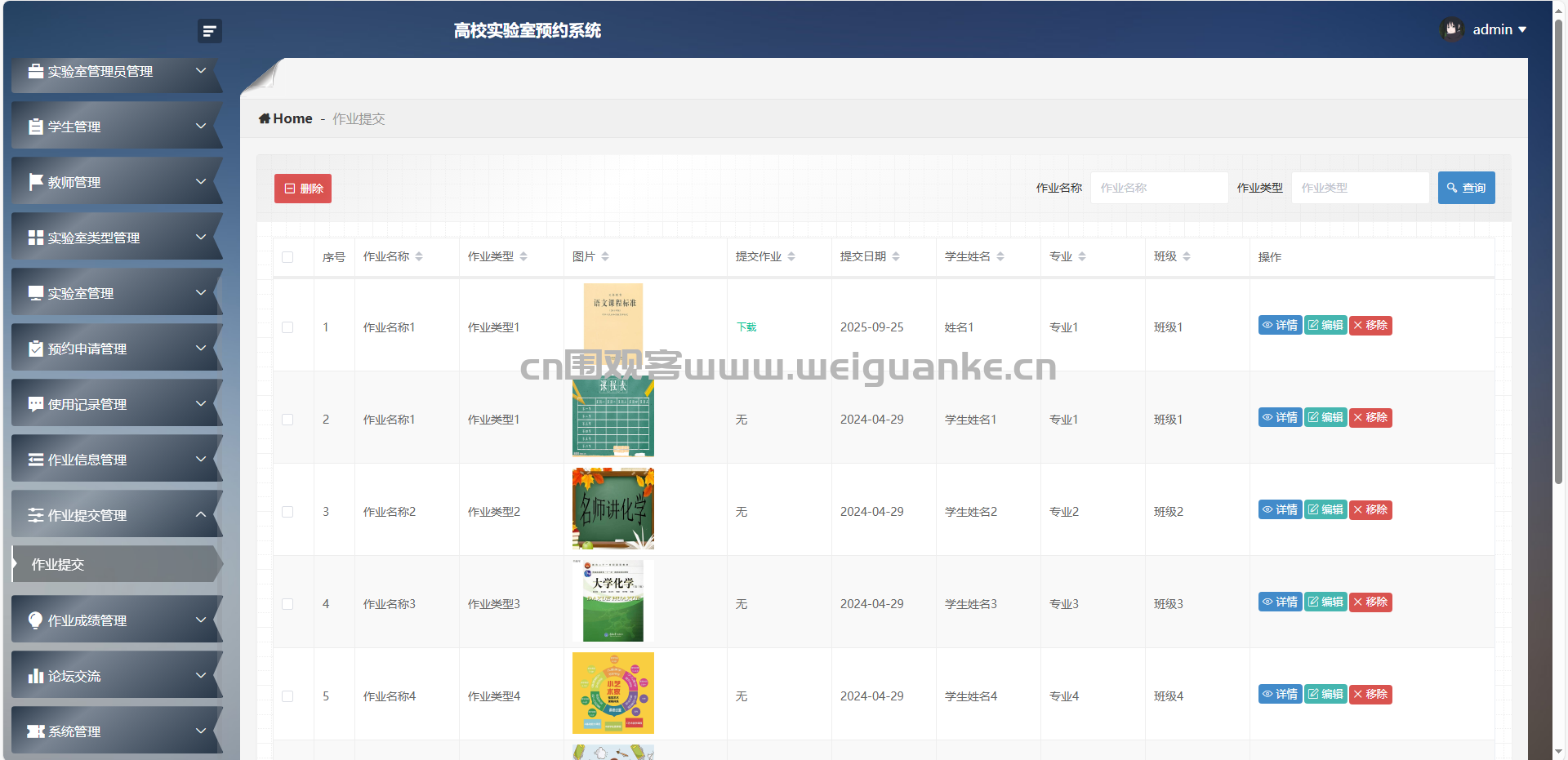Image resolution: width=1568 pixels, height=760 pixels.
Task: Click the 大学化学 book thumbnail
Action: tap(613, 601)
